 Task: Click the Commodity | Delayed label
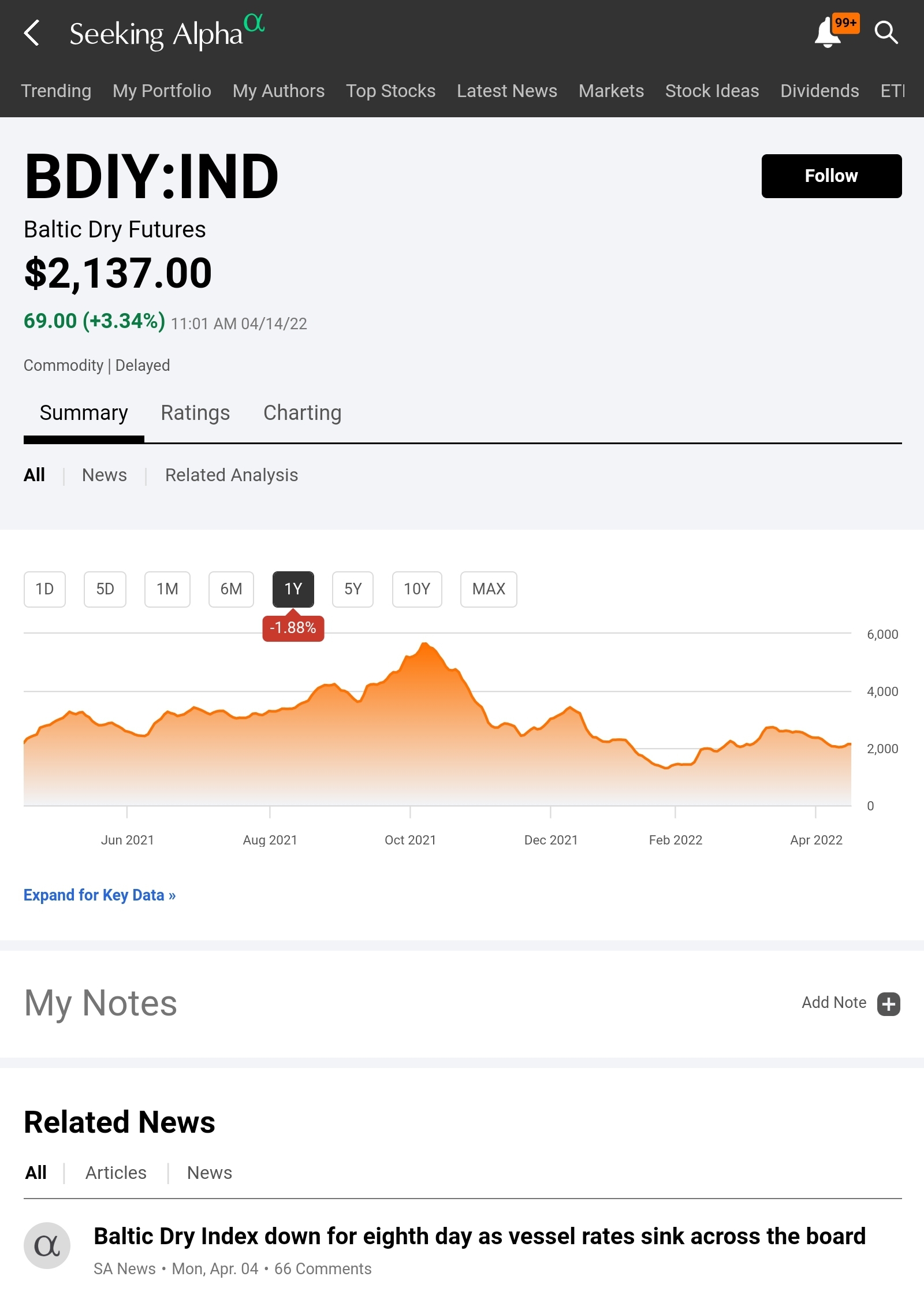coord(97,366)
